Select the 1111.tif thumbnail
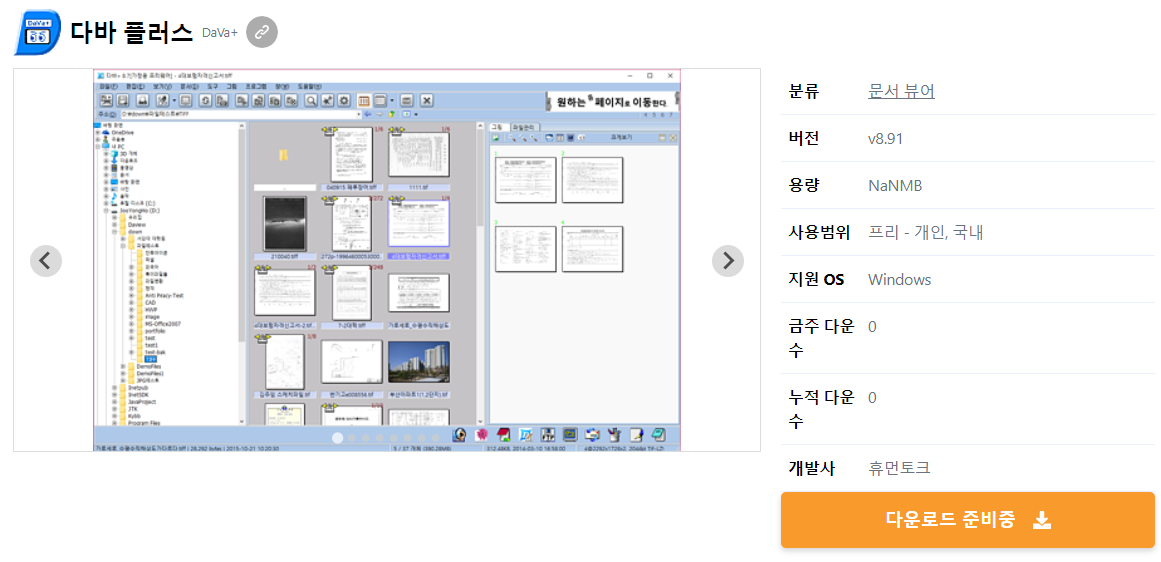Image resolution: width=1161 pixels, height=562 pixels. pyautogui.click(x=420, y=154)
